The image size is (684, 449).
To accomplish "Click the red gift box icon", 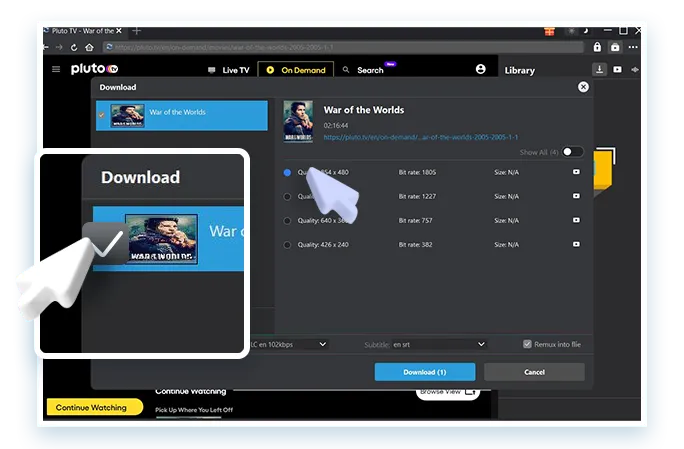I will [550, 31].
